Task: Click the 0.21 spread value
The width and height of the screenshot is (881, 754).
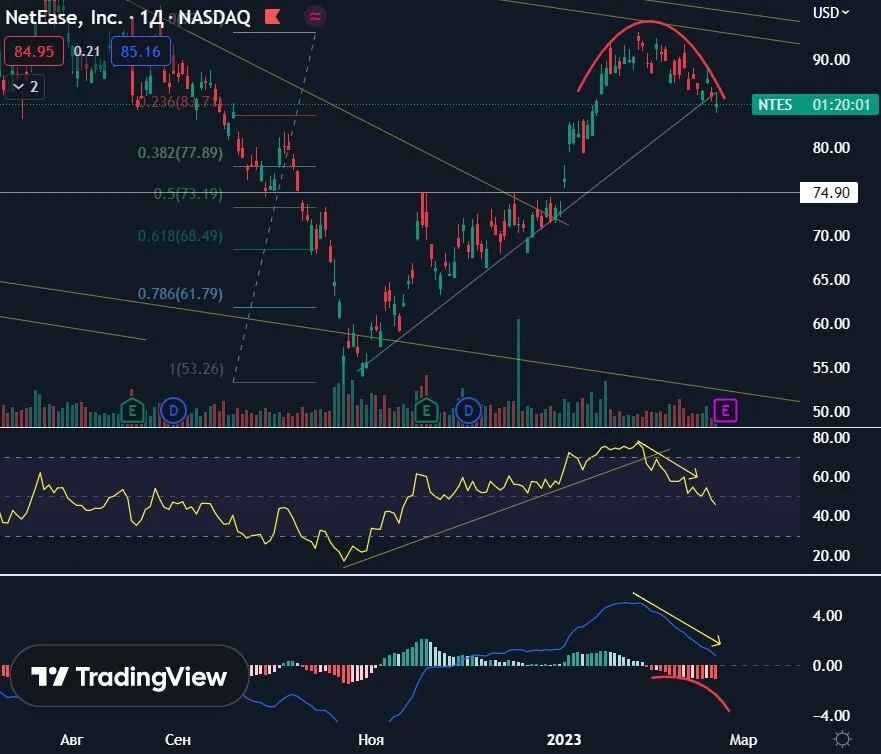Action: click(87, 51)
